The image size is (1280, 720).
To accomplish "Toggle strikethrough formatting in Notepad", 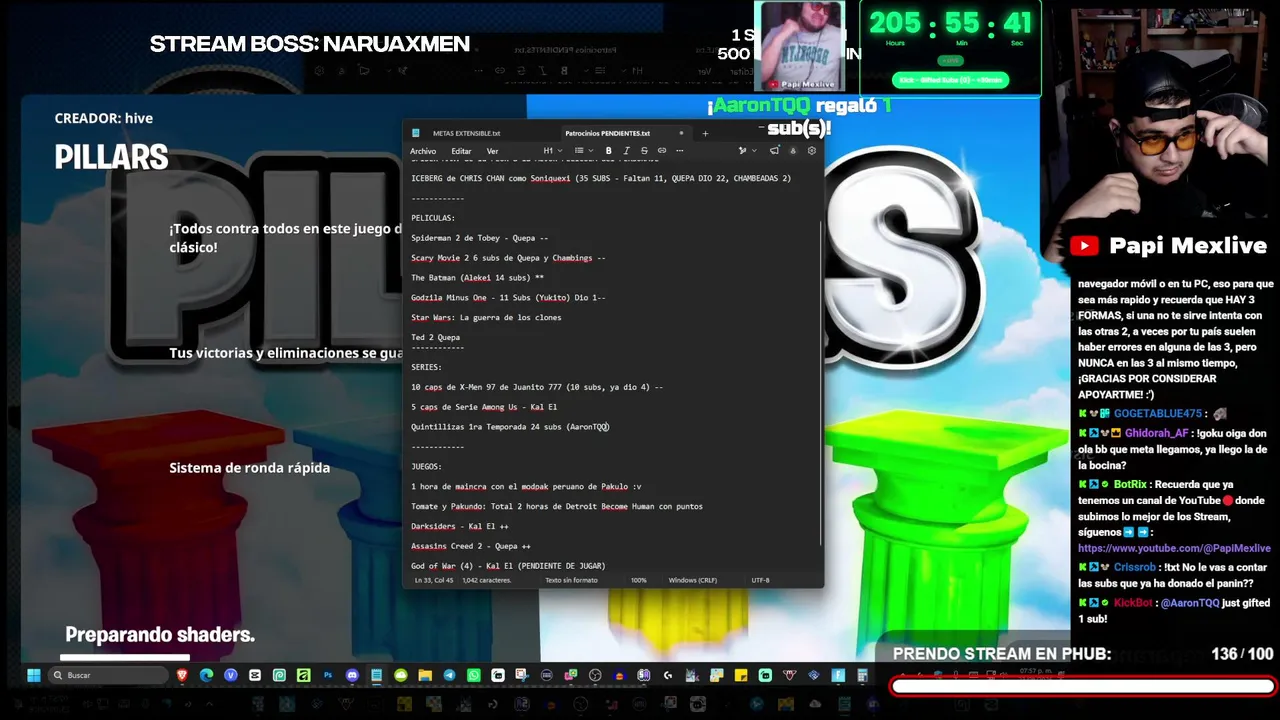I will tap(644, 151).
